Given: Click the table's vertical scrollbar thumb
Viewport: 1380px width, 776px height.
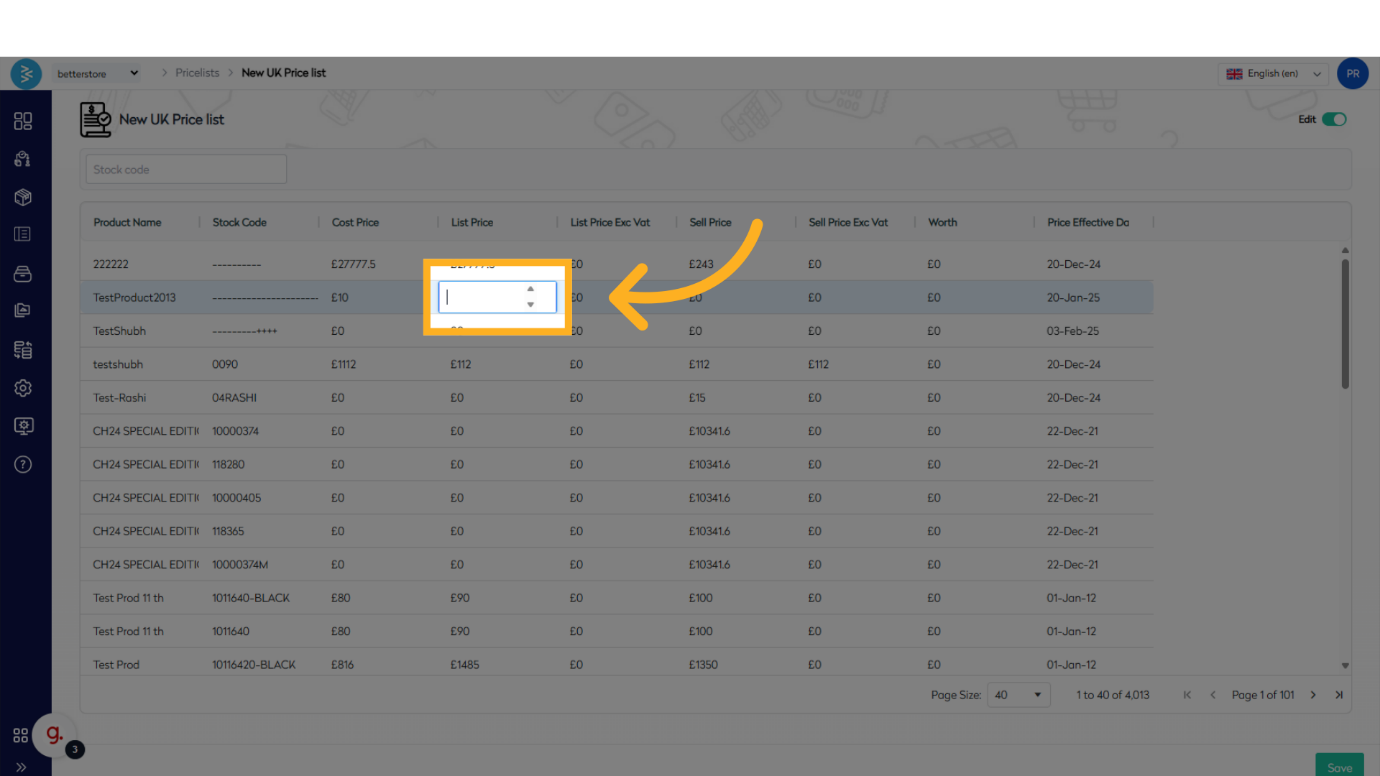Looking at the screenshot, I should click(x=1345, y=324).
